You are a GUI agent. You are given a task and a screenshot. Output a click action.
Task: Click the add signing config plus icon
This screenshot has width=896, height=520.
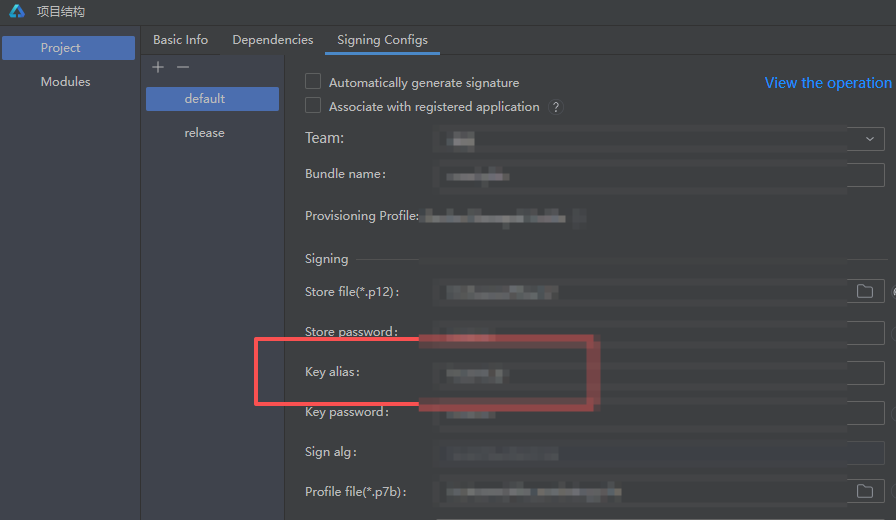click(157, 67)
